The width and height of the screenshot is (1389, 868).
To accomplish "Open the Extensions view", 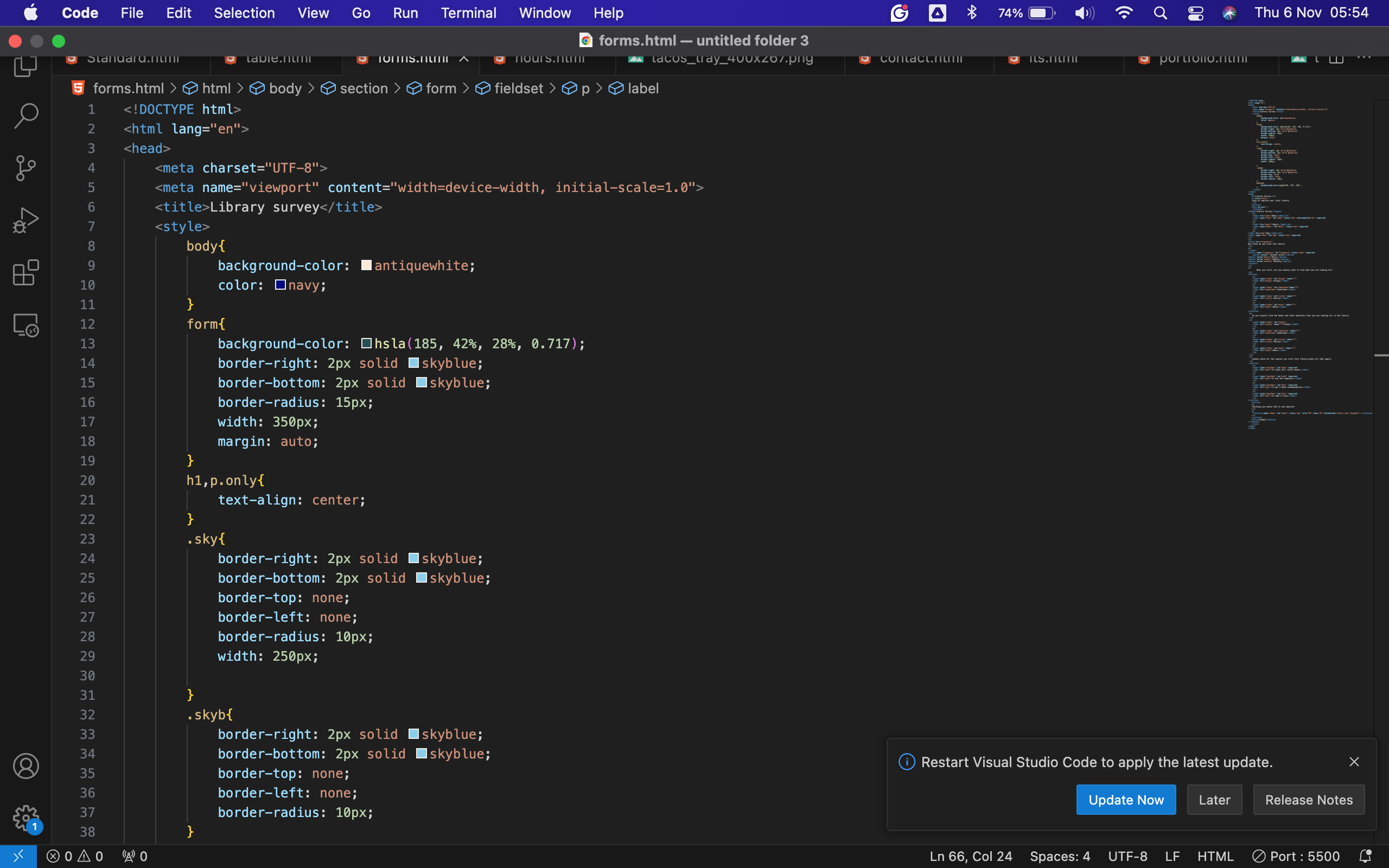I will (26, 273).
